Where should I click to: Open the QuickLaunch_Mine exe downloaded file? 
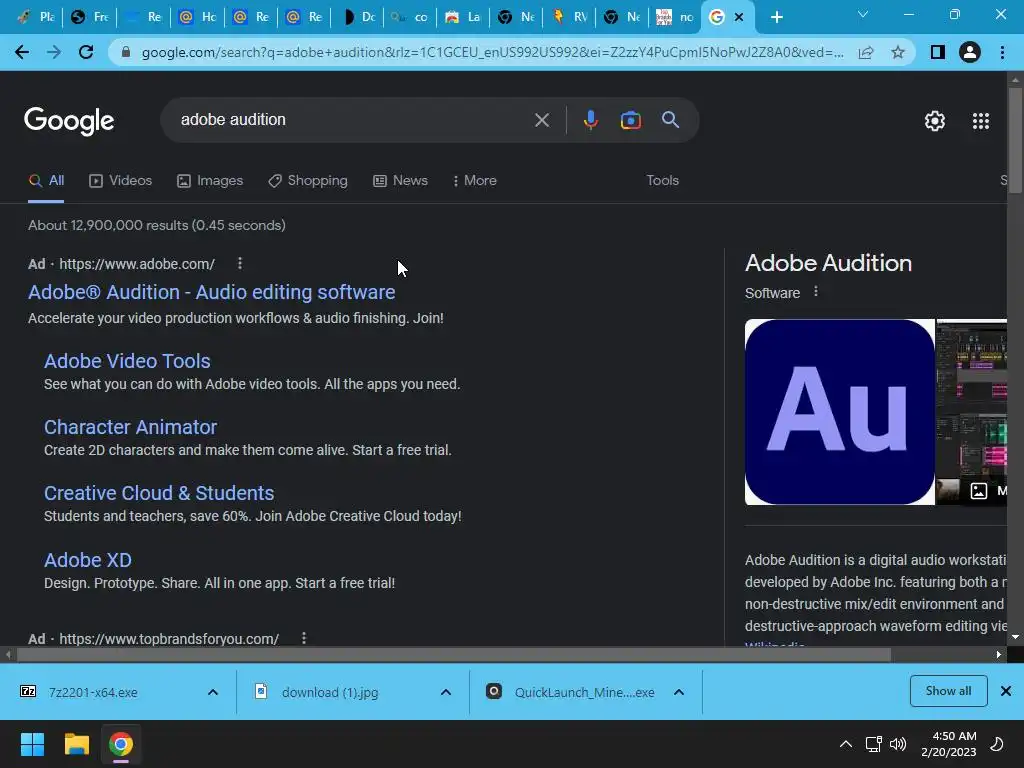pos(584,692)
